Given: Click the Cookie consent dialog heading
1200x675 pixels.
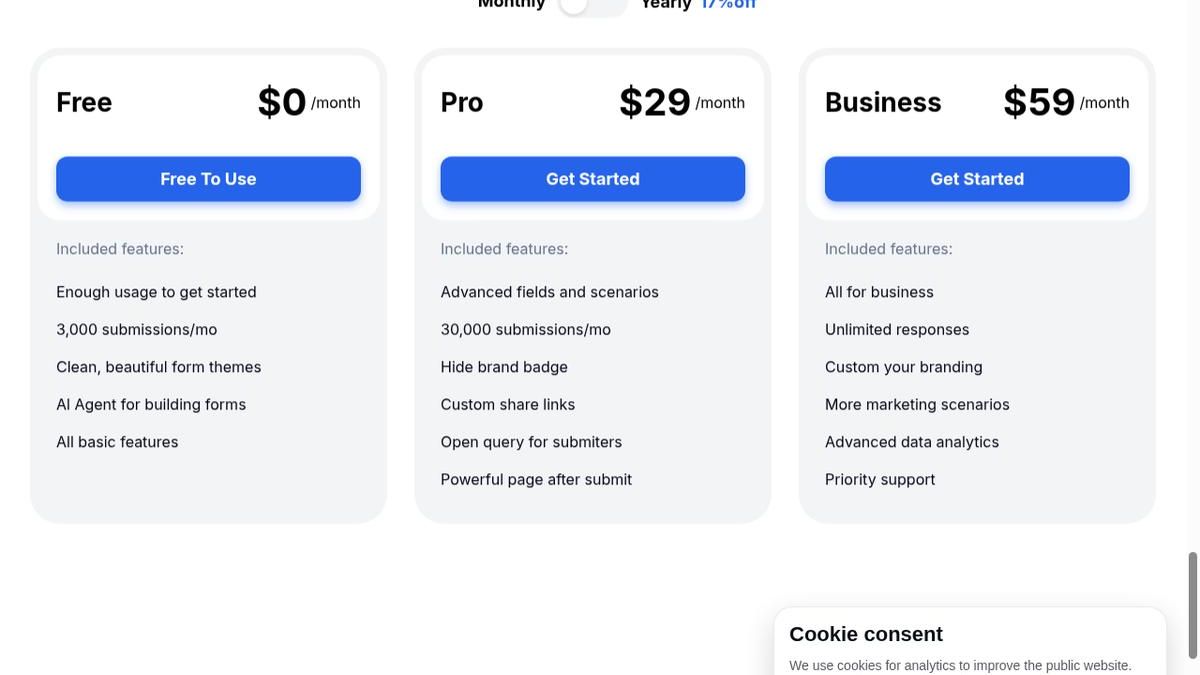Looking at the screenshot, I should click(x=866, y=633).
